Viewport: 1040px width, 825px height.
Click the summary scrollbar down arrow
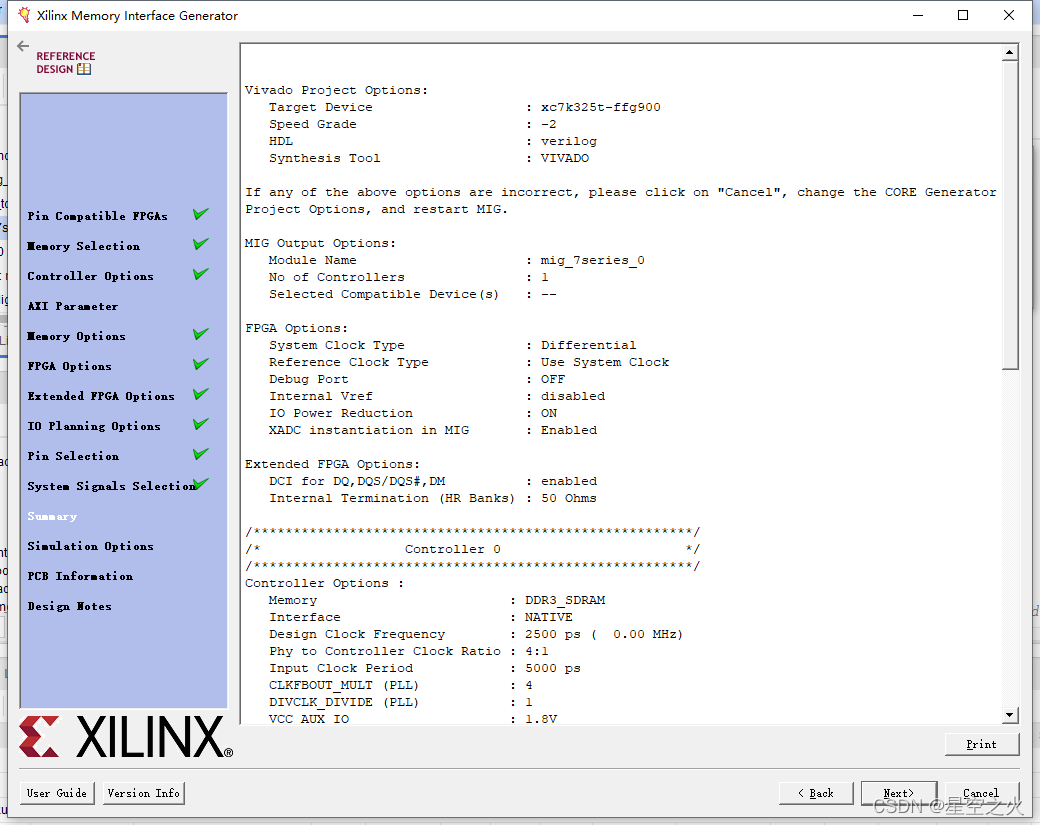tap(1009, 715)
